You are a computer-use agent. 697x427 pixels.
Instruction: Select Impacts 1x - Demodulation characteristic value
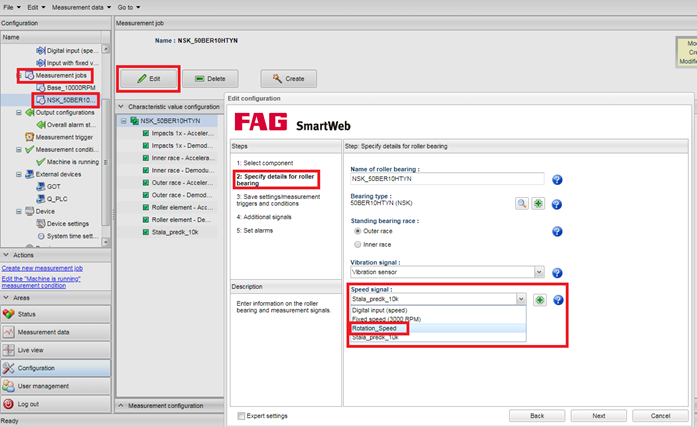(x=182, y=146)
